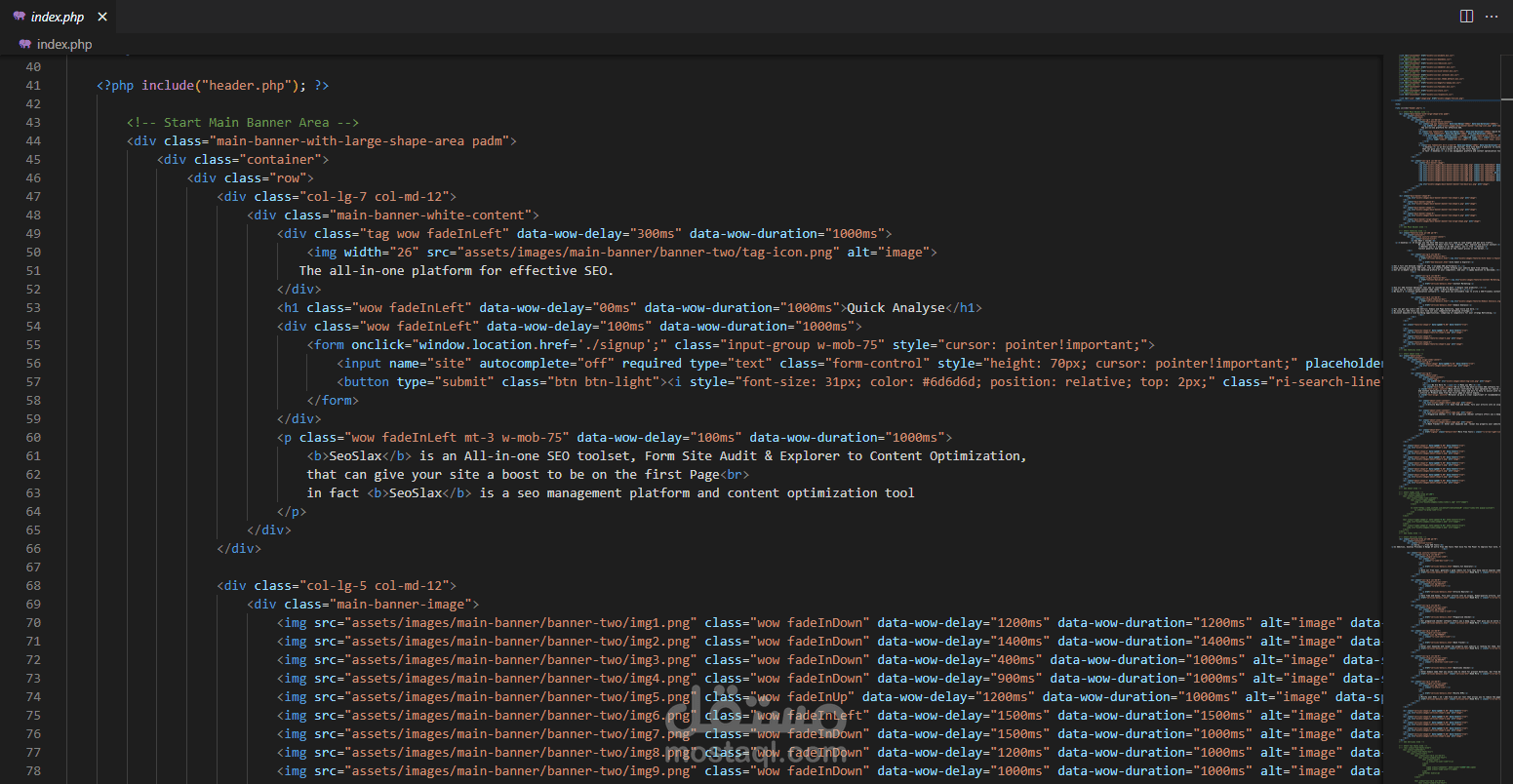
Task: Click the "wow fadeInUp" class on line 74
Action: (x=802, y=696)
